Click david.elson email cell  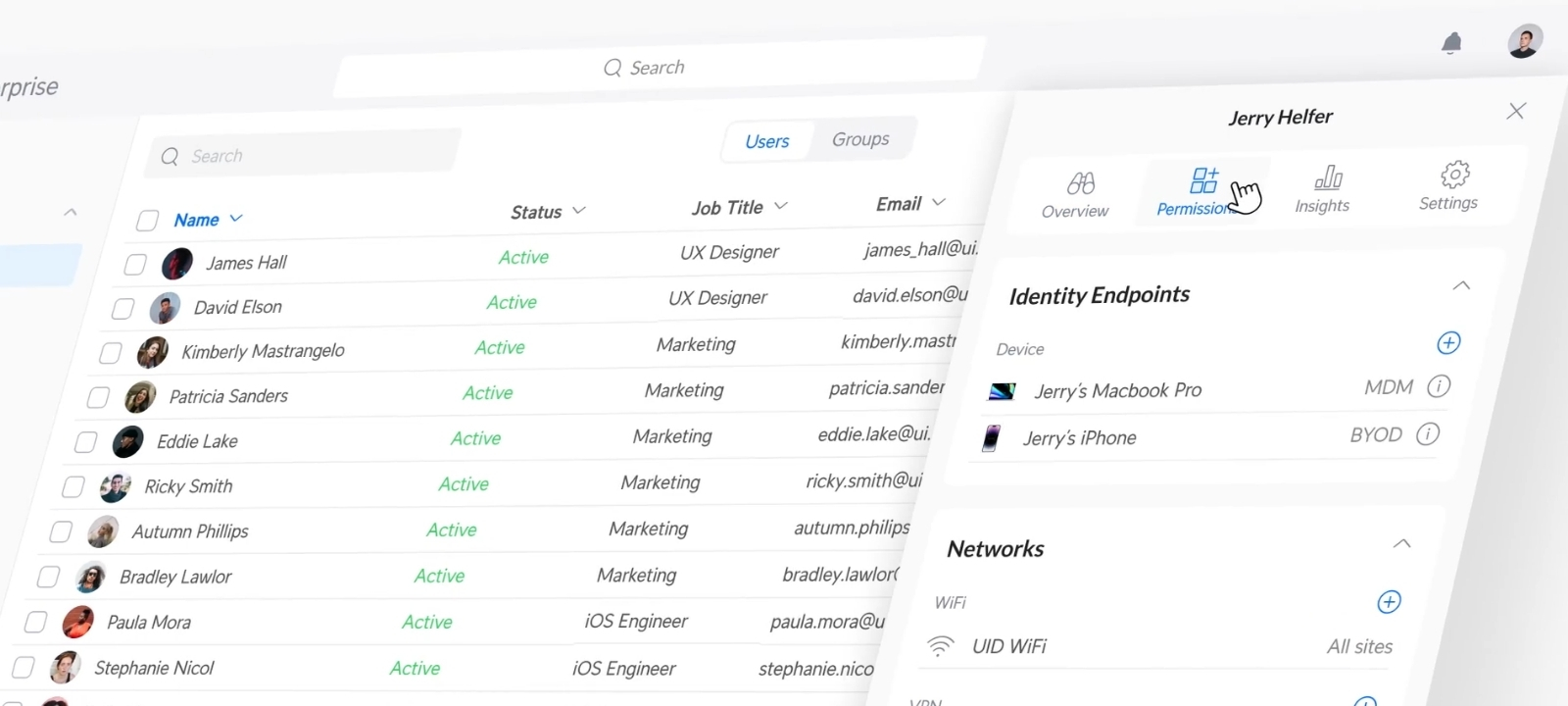click(910, 295)
